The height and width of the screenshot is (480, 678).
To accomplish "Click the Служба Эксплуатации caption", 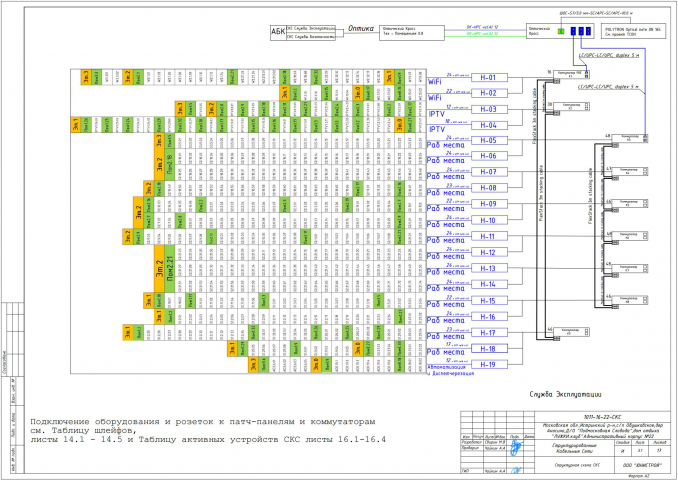I will click(566, 394).
